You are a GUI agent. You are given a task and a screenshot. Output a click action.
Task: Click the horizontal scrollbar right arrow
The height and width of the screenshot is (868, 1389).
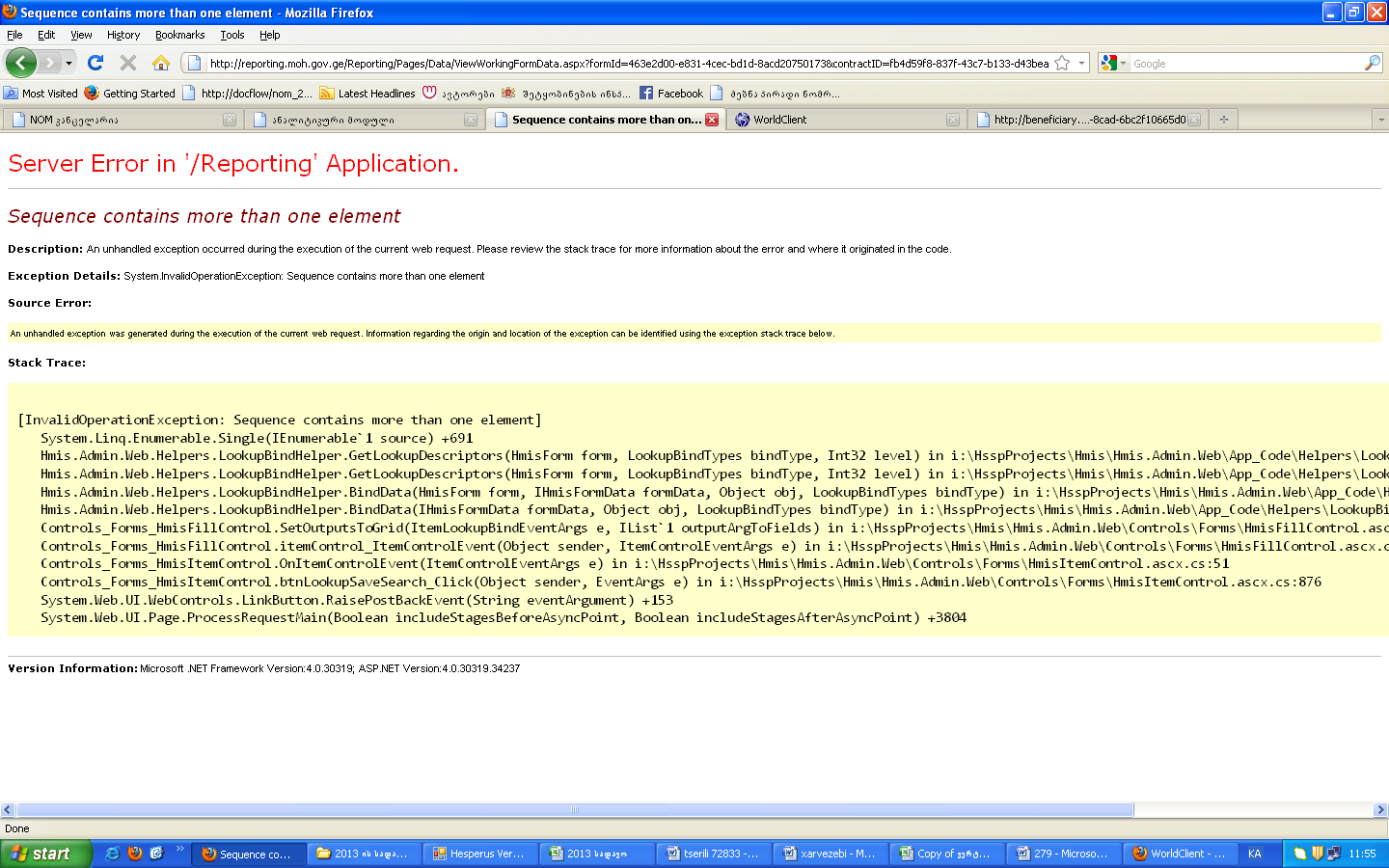point(1380,810)
